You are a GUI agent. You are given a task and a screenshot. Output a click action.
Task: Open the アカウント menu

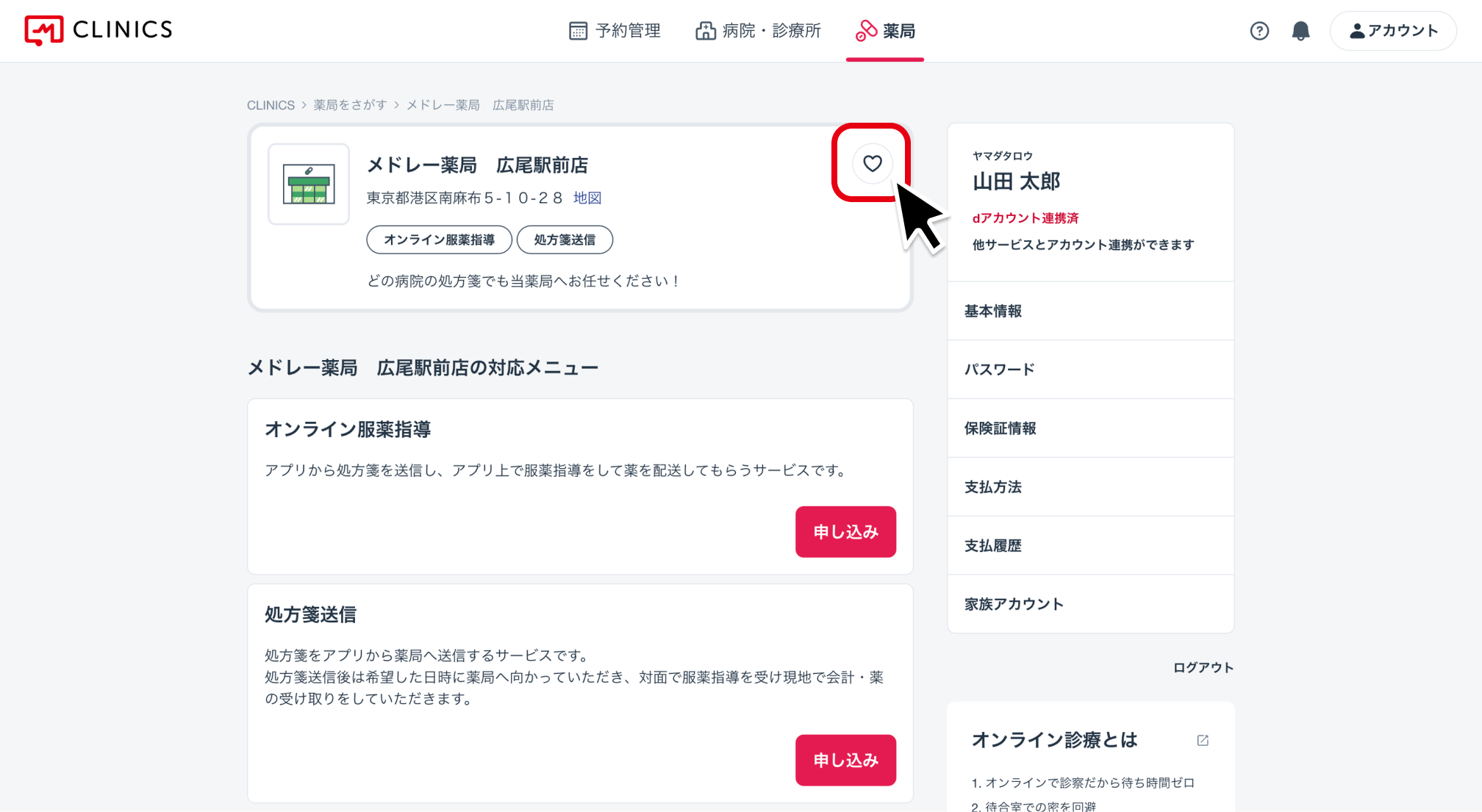(1393, 31)
